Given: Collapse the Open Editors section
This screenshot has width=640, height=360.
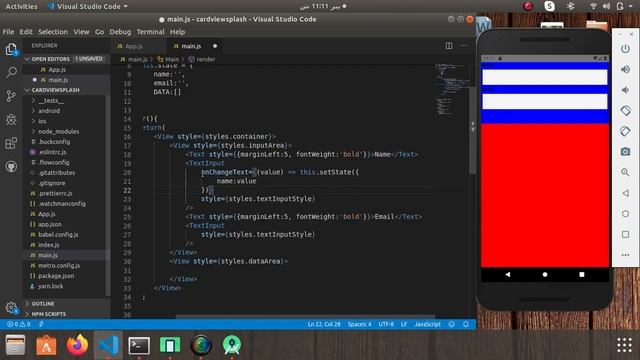Looking at the screenshot, I should tap(67, 59).
